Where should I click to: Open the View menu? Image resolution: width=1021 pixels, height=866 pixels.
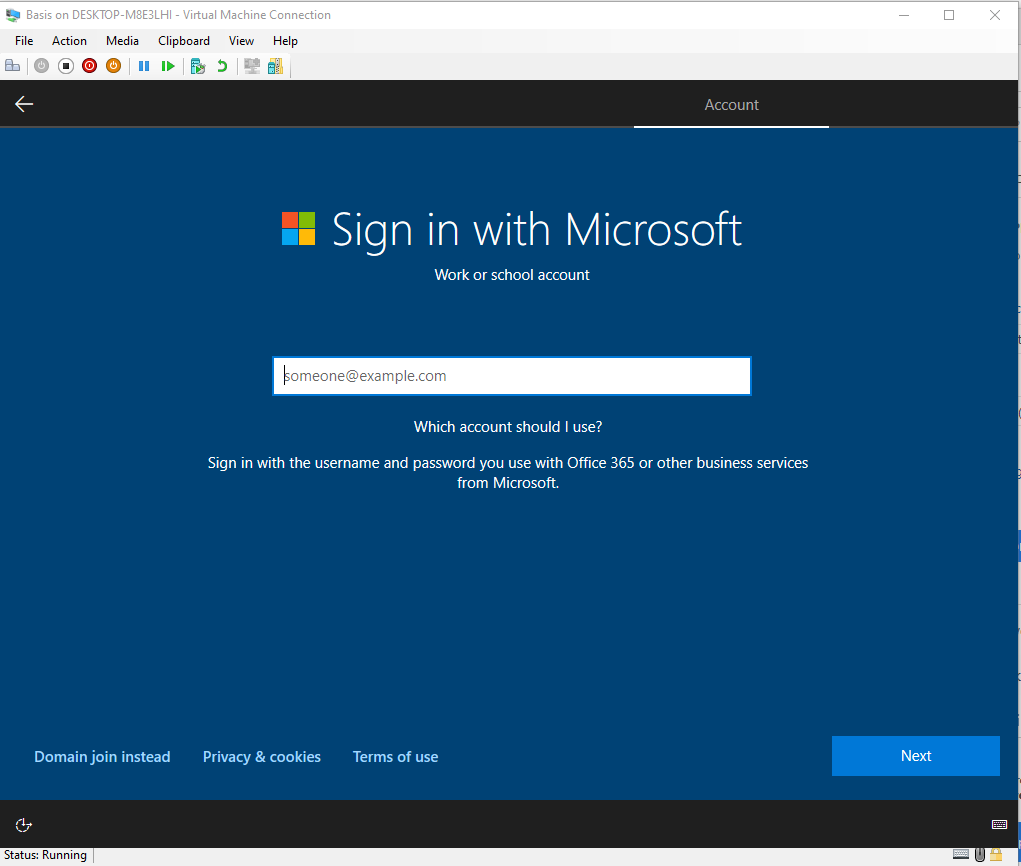point(241,40)
